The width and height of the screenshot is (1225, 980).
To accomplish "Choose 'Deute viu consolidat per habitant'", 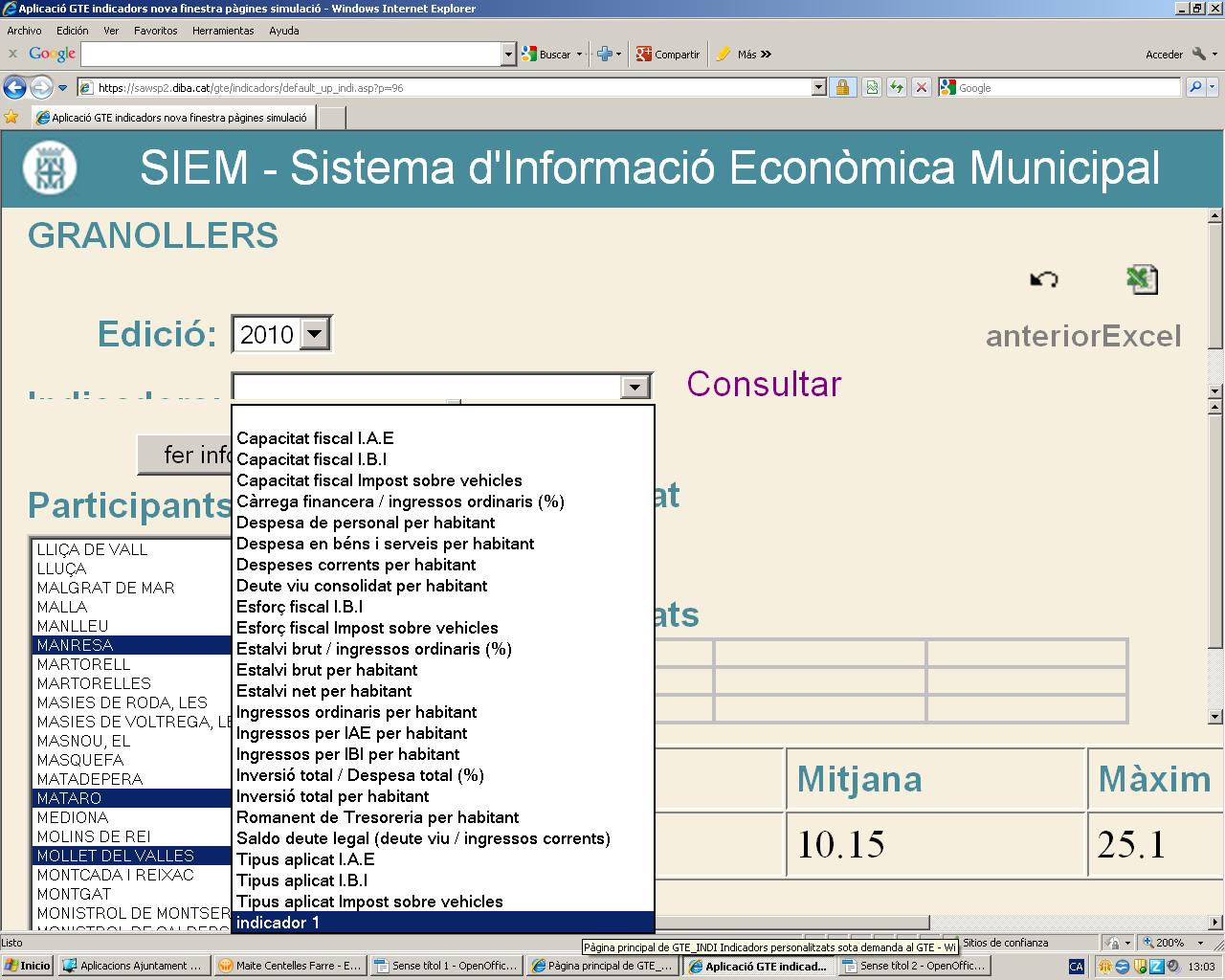I will click(x=362, y=586).
